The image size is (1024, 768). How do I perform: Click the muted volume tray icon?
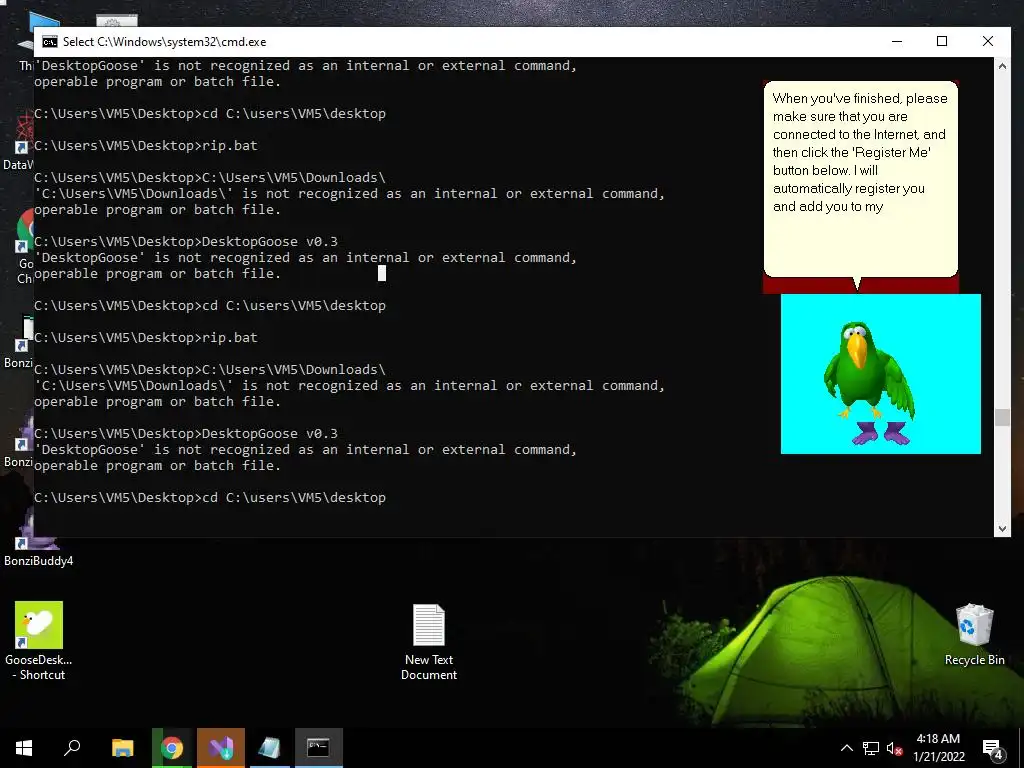[894, 748]
